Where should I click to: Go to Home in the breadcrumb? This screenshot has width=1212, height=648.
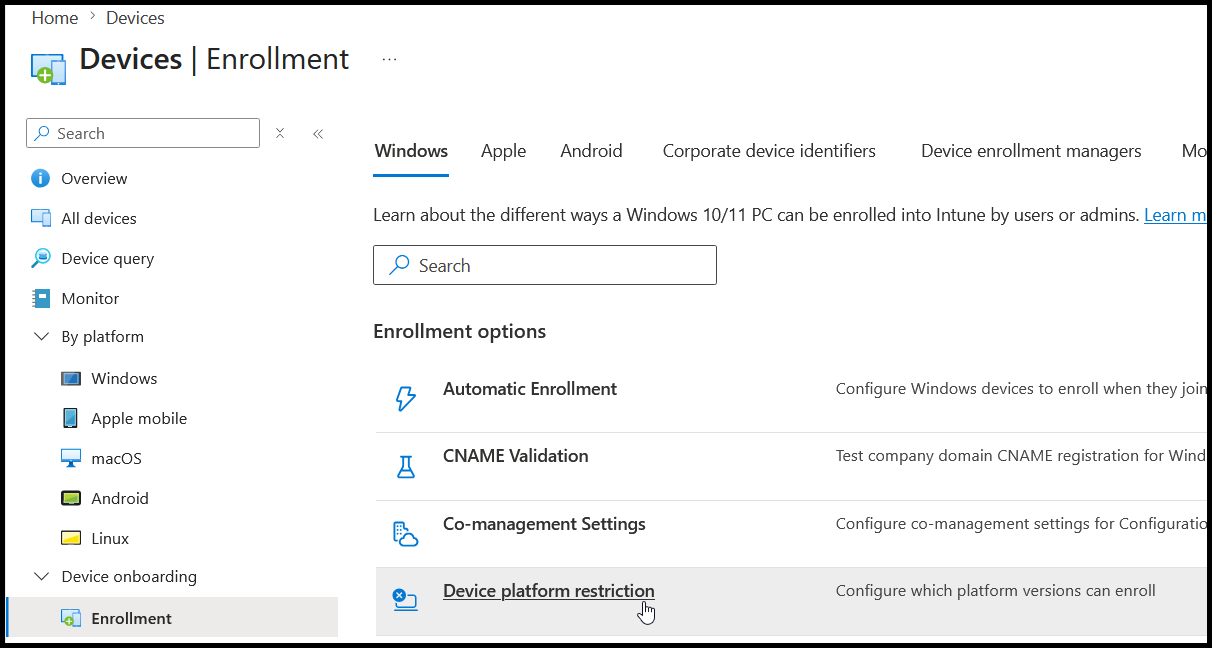55,18
